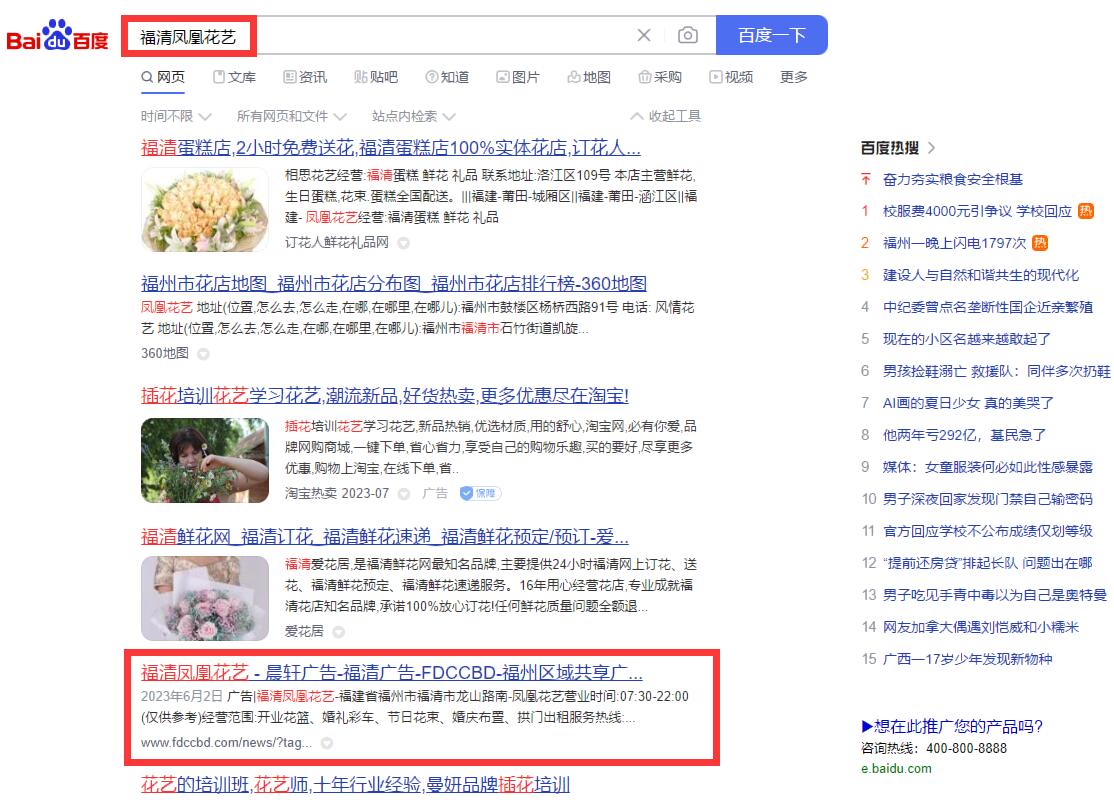Click the 百度一下 search button
This screenshot has height=803, width=1114.
click(x=772, y=35)
